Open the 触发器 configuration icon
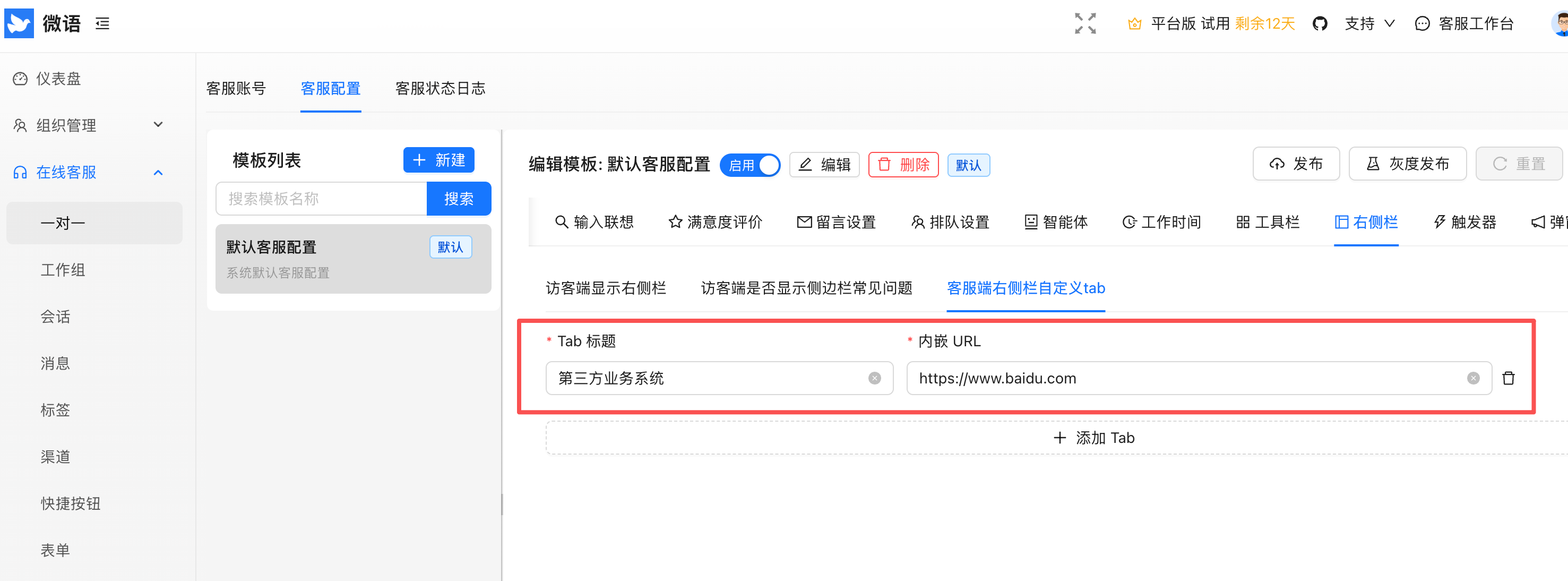The width and height of the screenshot is (1568, 581). (1440, 221)
